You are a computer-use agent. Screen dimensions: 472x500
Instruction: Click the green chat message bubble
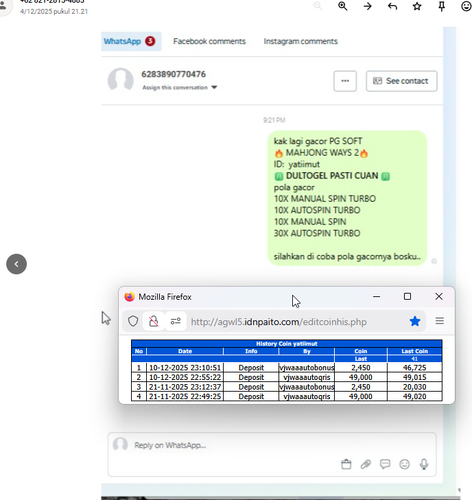pyautogui.click(x=347, y=198)
